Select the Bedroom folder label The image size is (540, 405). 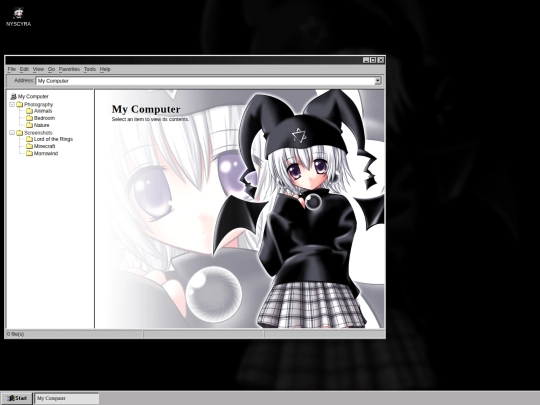(x=44, y=118)
